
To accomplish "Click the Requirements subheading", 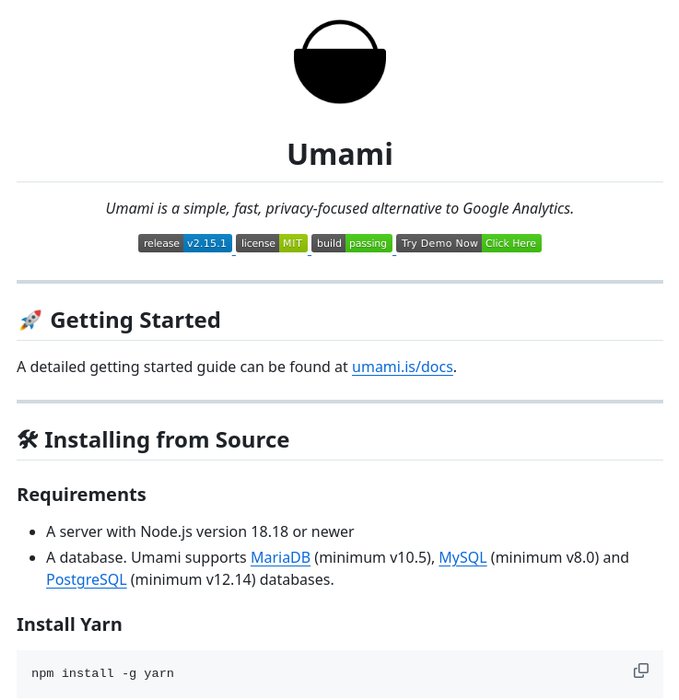I will pyautogui.click(x=81, y=494).
